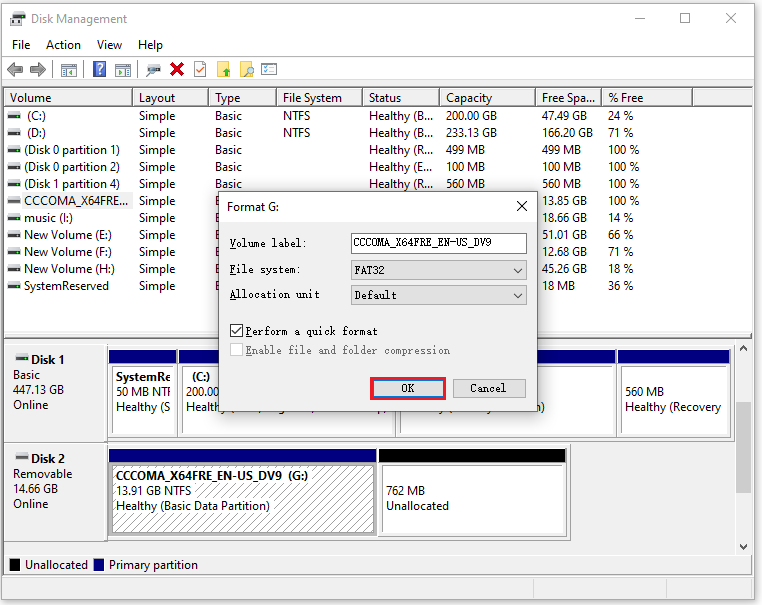Image resolution: width=762 pixels, height=605 pixels.
Task: Click the settings list toolbar icon
Action: pos(269,69)
